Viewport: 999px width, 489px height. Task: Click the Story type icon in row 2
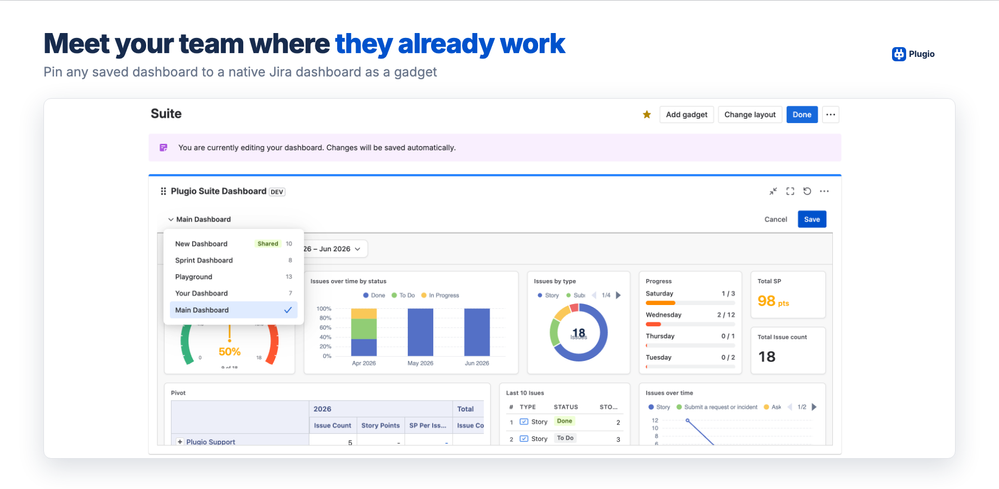pyautogui.click(x=524, y=439)
